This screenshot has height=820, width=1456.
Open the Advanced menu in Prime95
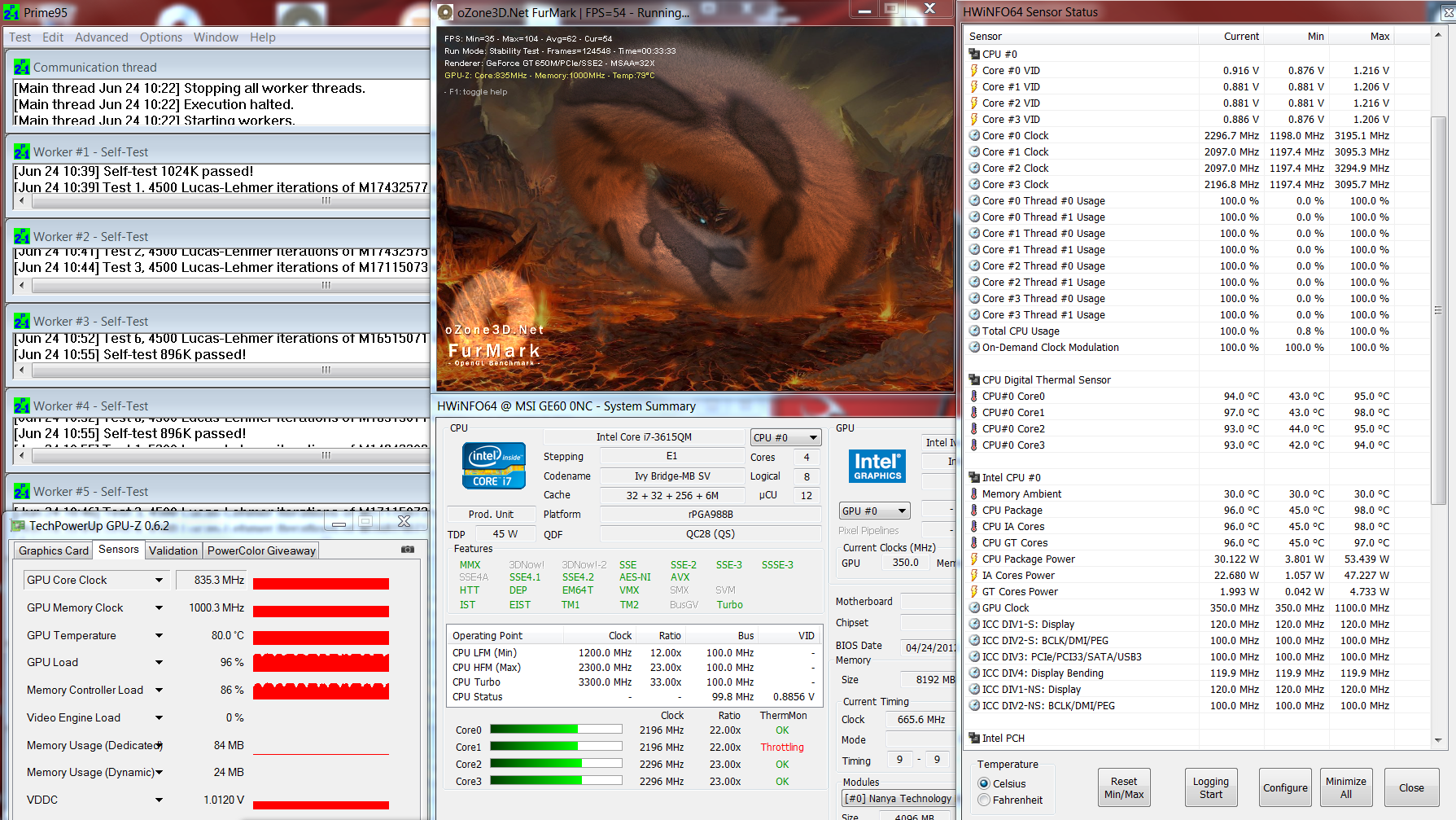pyautogui.click(x=102, y=37)
